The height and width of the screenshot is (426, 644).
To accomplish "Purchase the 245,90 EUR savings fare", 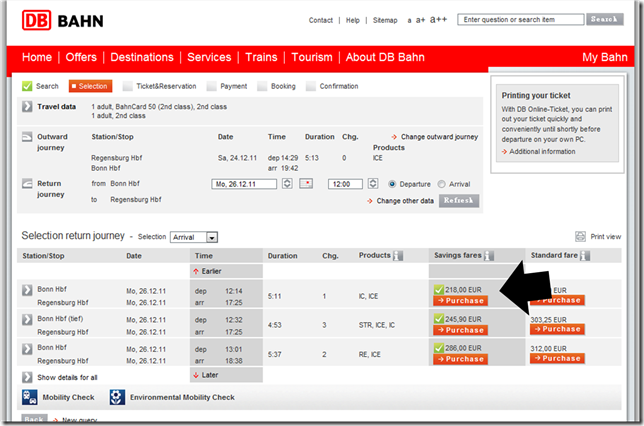I will [x=460, y=330].
